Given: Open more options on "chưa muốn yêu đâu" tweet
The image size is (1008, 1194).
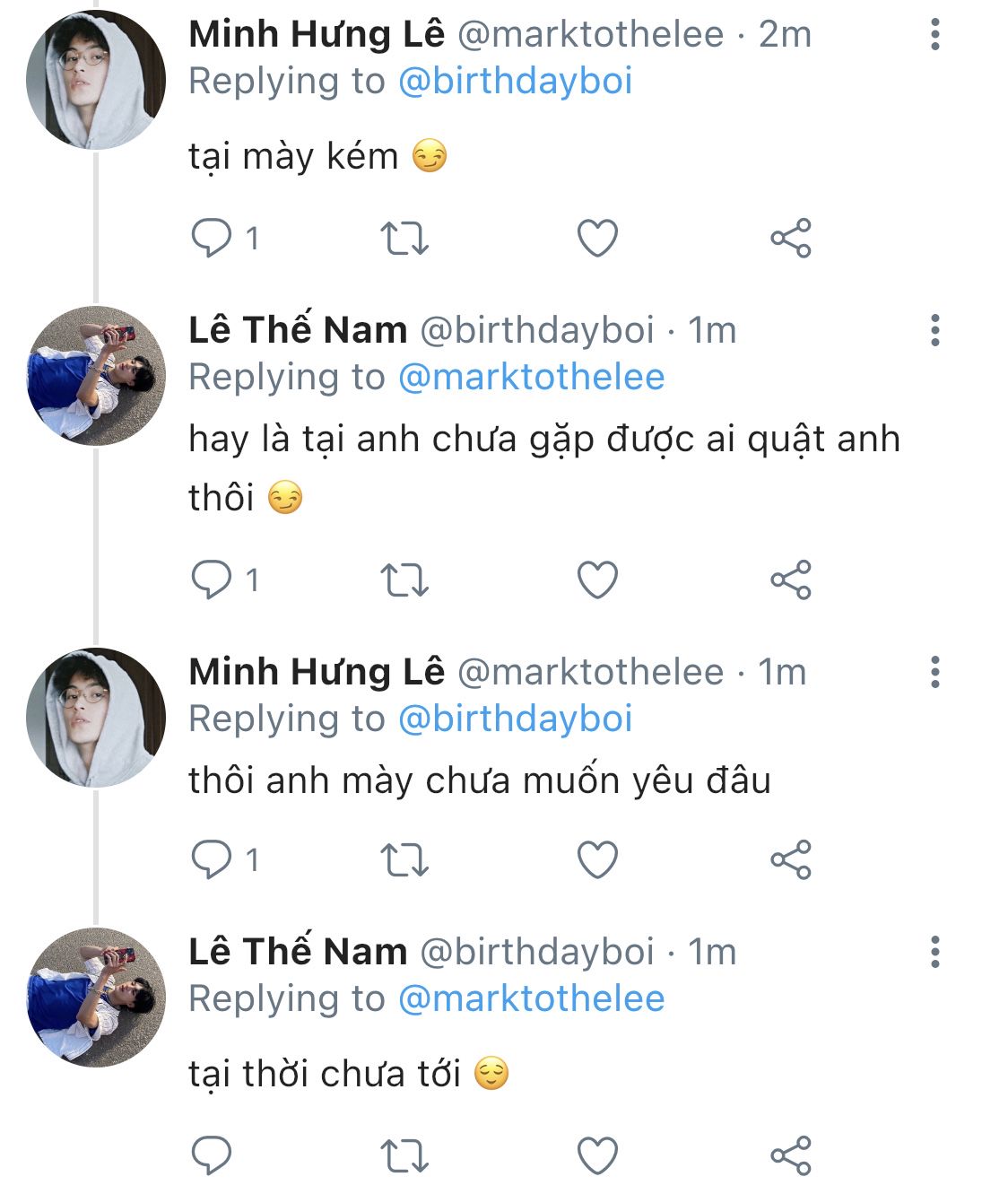Looking at the screenshot, I should coord(935,672).
